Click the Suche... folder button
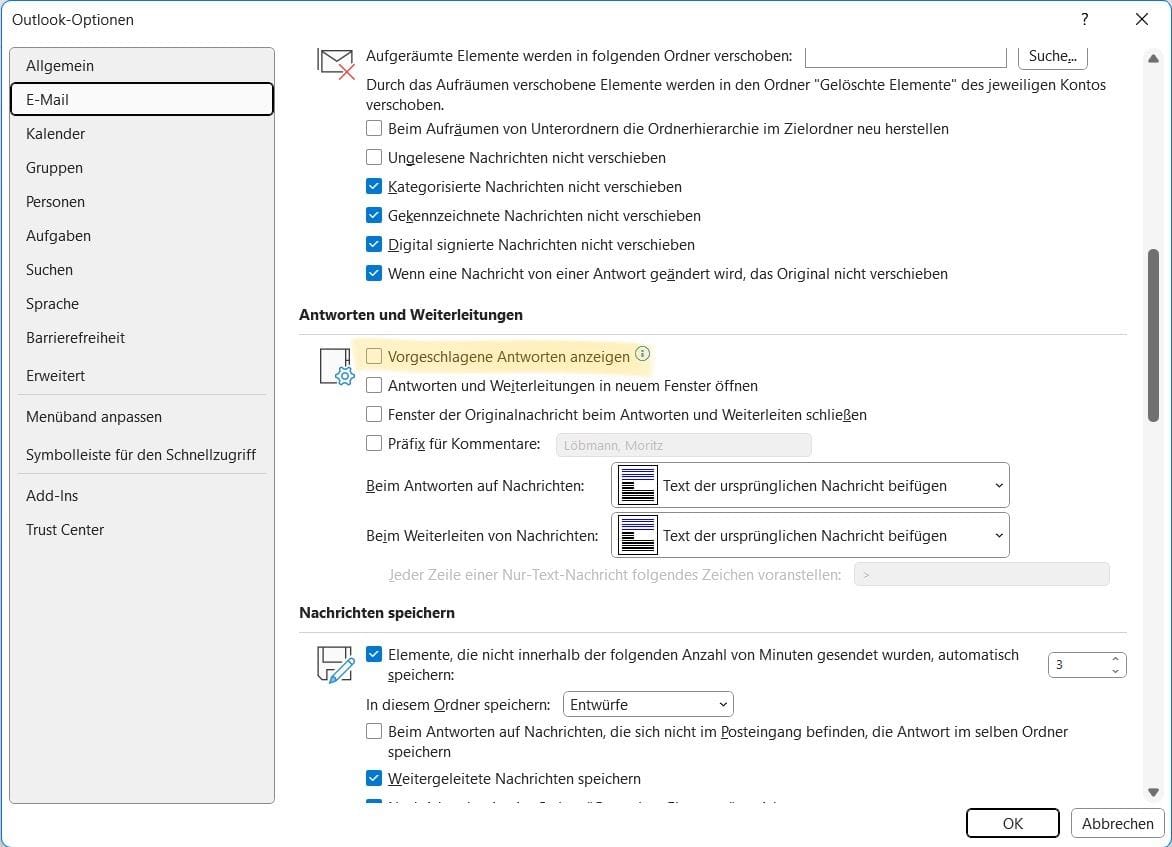 pos(1052,56)
